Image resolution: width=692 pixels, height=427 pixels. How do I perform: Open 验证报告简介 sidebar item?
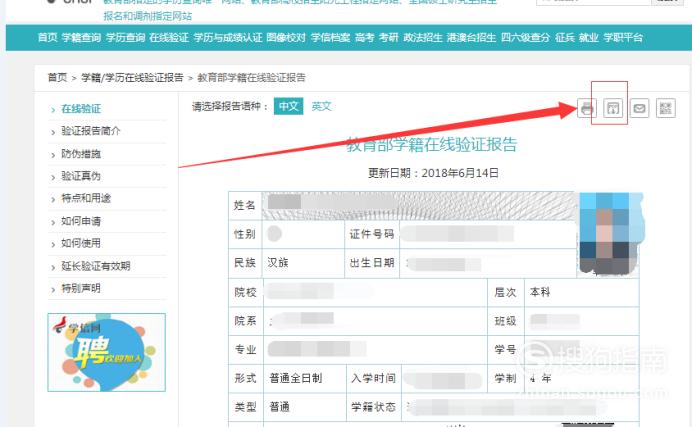91,131
